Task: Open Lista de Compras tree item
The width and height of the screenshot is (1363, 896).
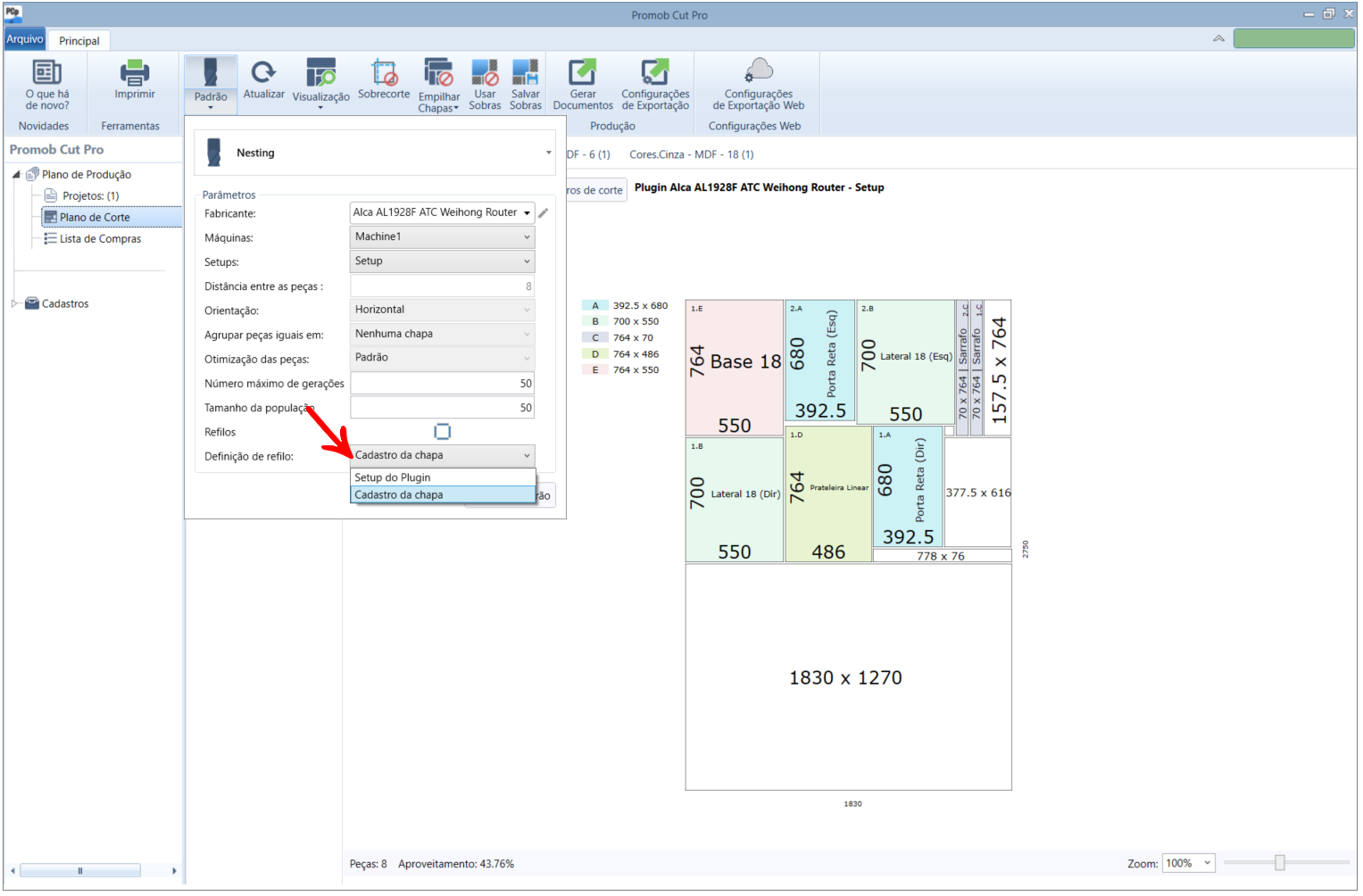Action: click(x=100, y=238)
